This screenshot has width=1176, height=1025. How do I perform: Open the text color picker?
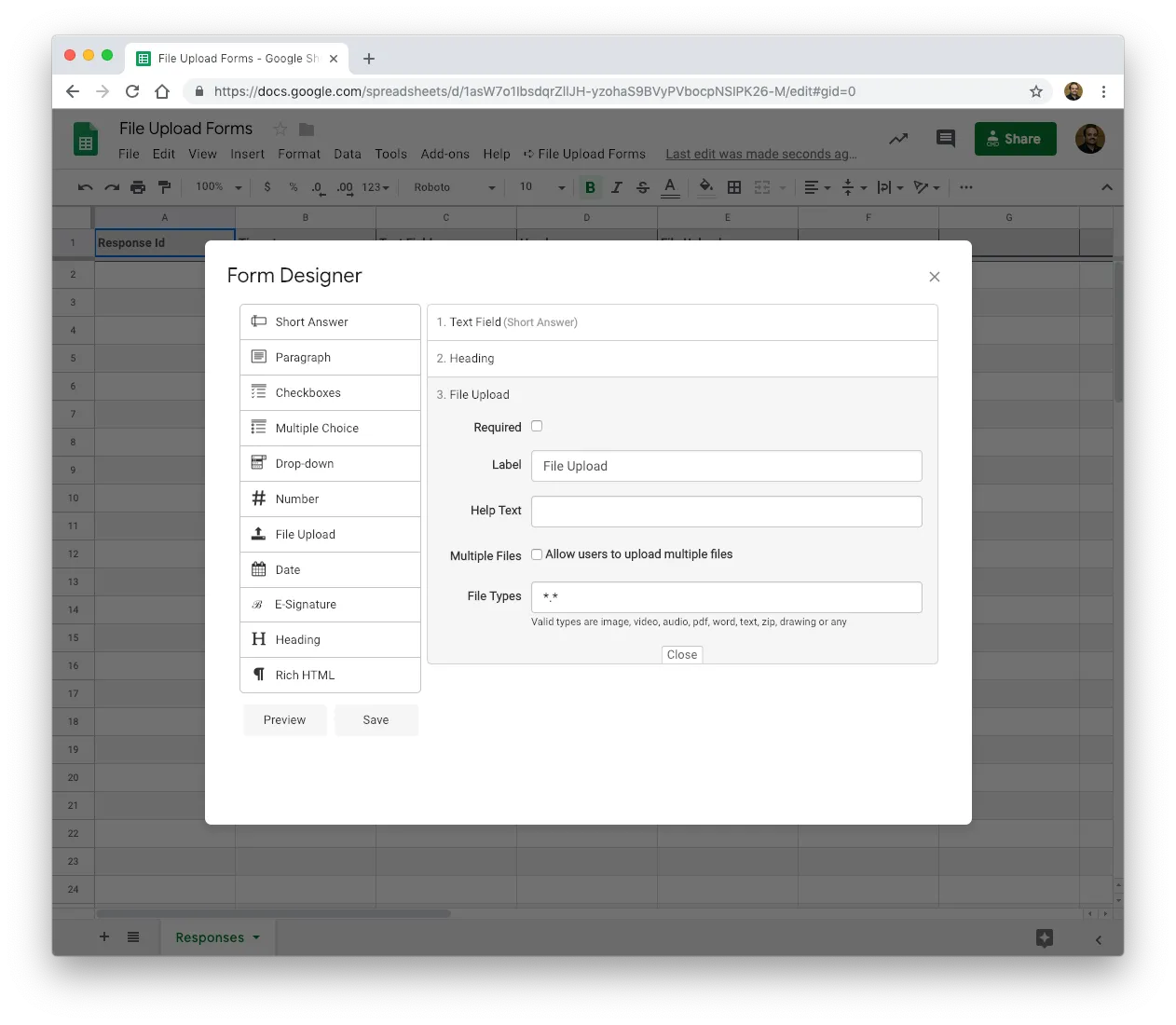pyautogui.click(x=670, y=187)
